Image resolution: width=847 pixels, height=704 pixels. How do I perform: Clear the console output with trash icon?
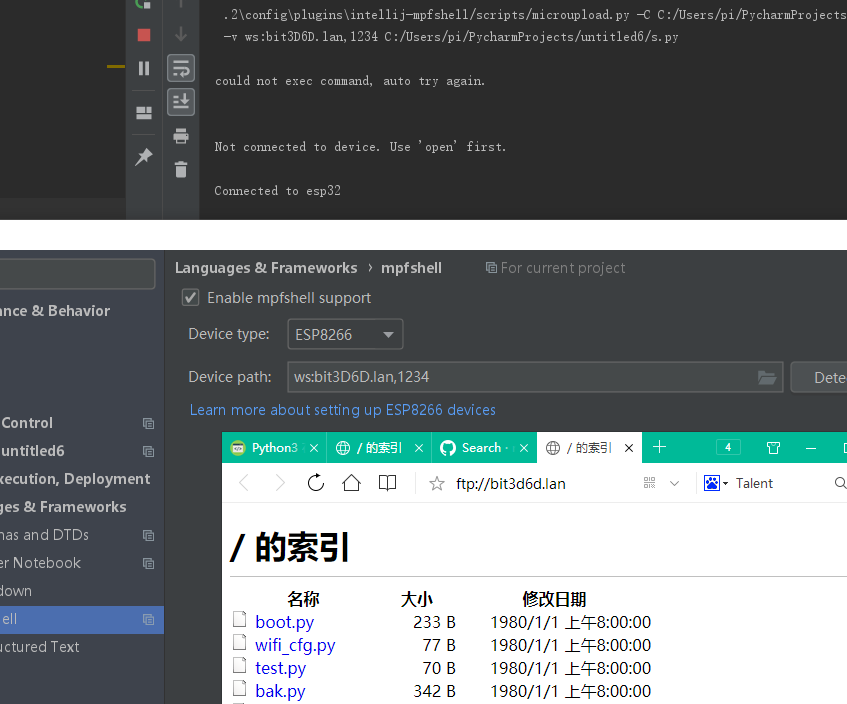[x=181, y=170]
